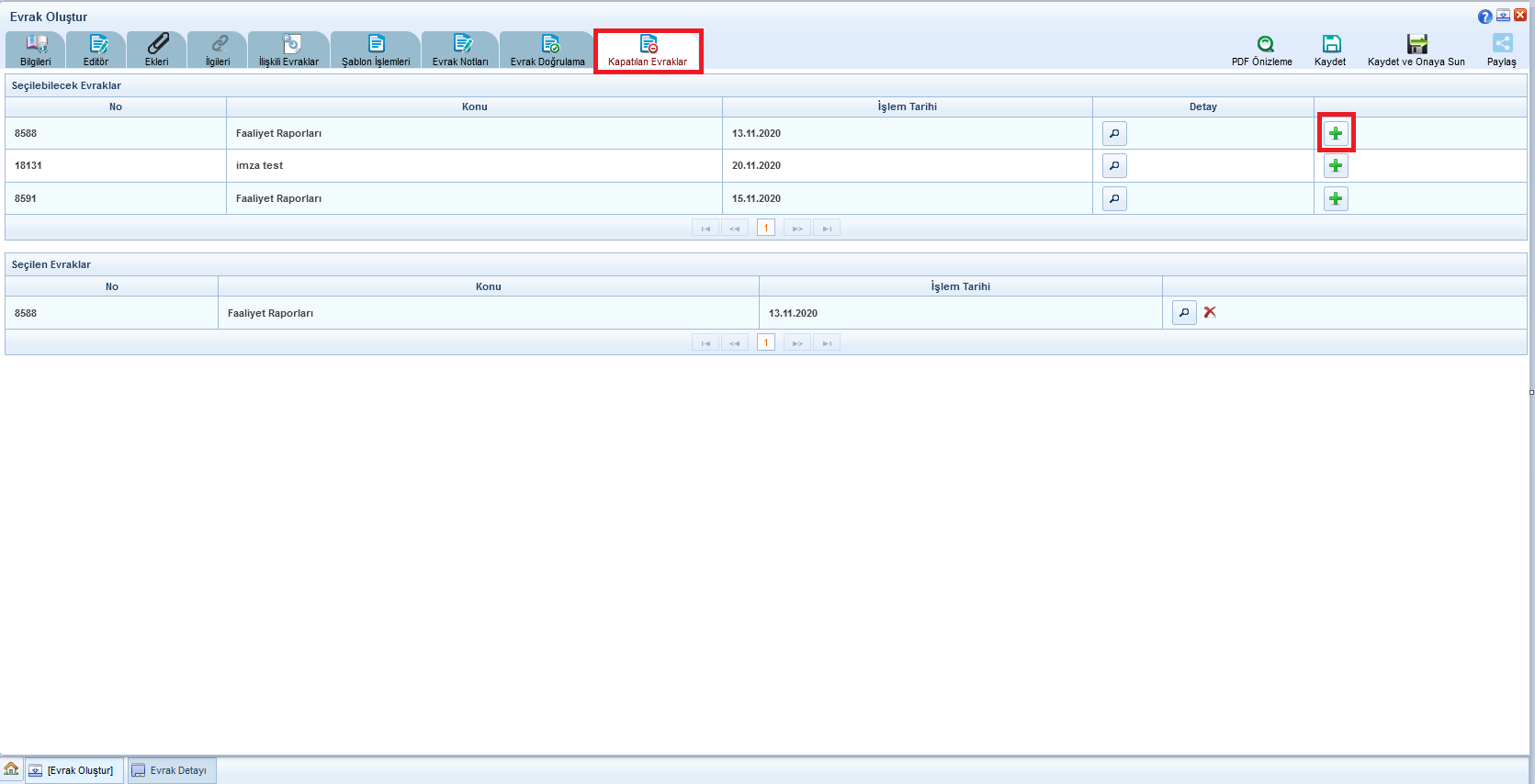Open the help question mark icon
Image resolution: width=1535 pixels, height=784 pixels.
click(x=1484, y=17)
